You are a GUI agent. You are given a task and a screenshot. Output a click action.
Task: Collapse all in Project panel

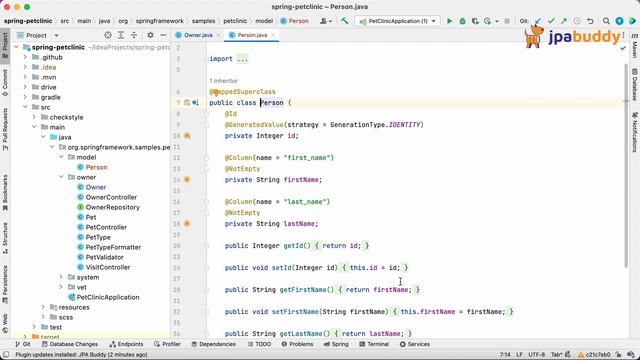(134, 35)
